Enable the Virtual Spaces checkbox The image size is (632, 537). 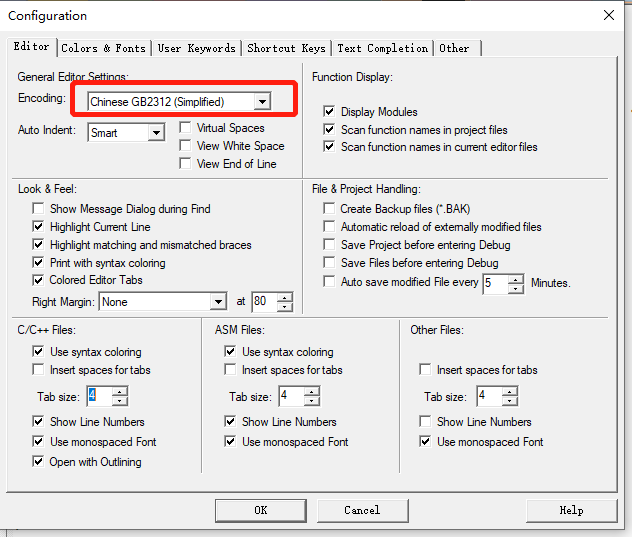[185, 128]
